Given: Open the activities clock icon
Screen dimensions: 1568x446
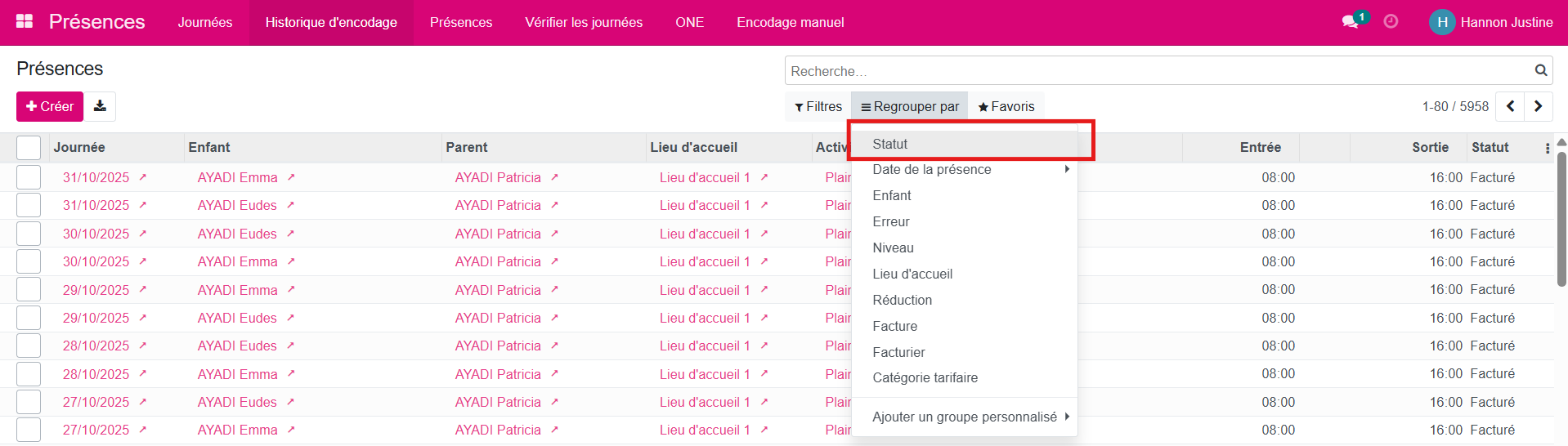Looking at the screenshot, I should coord(1391,22).
